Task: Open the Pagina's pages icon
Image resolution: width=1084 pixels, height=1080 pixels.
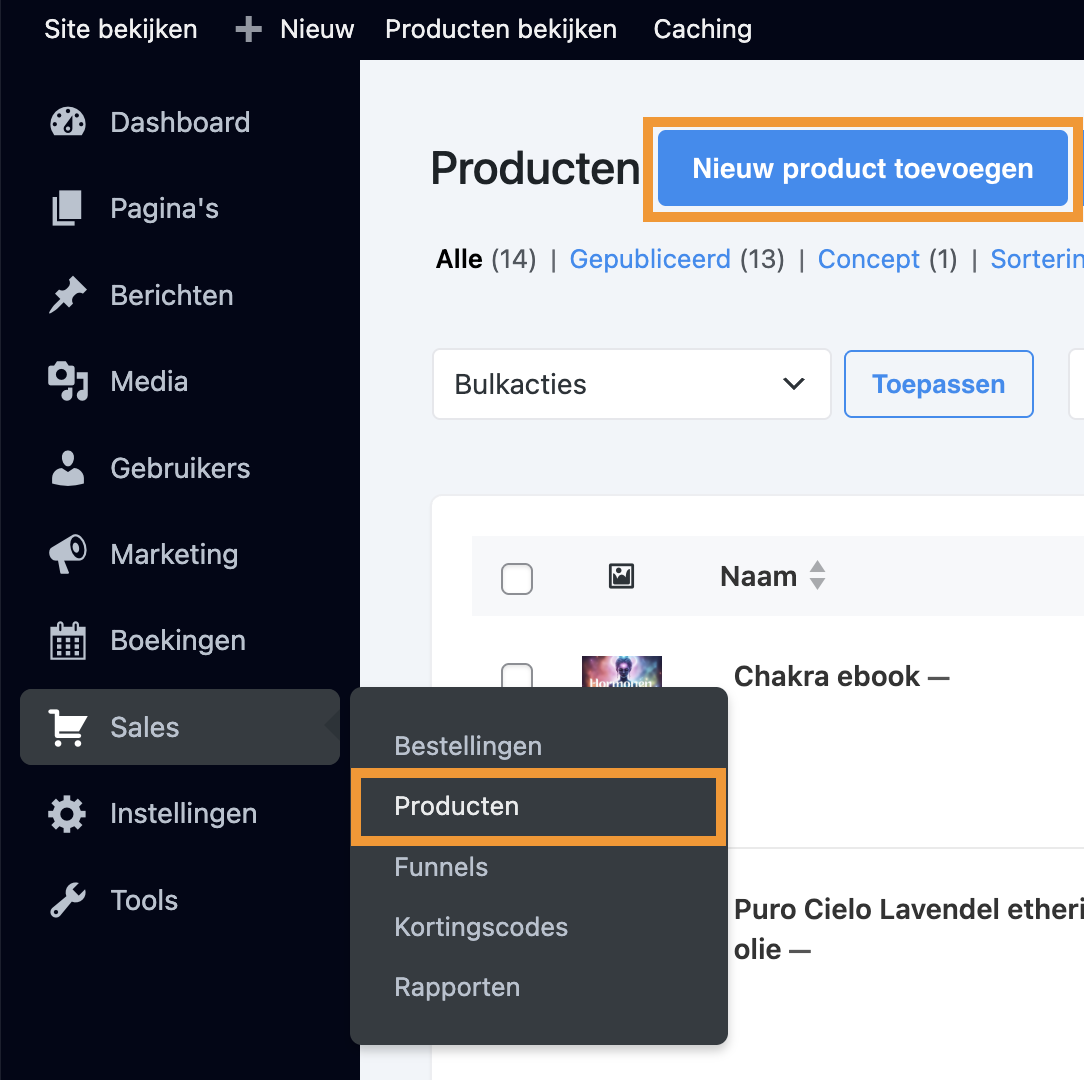Action: [x=68, y=209]
